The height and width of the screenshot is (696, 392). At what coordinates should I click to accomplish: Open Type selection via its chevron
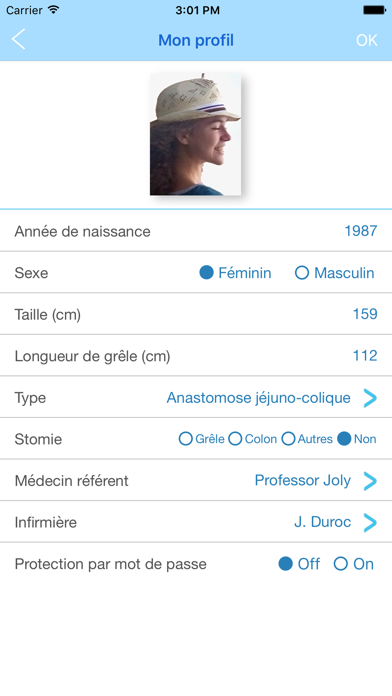click(x=370, y=398)
